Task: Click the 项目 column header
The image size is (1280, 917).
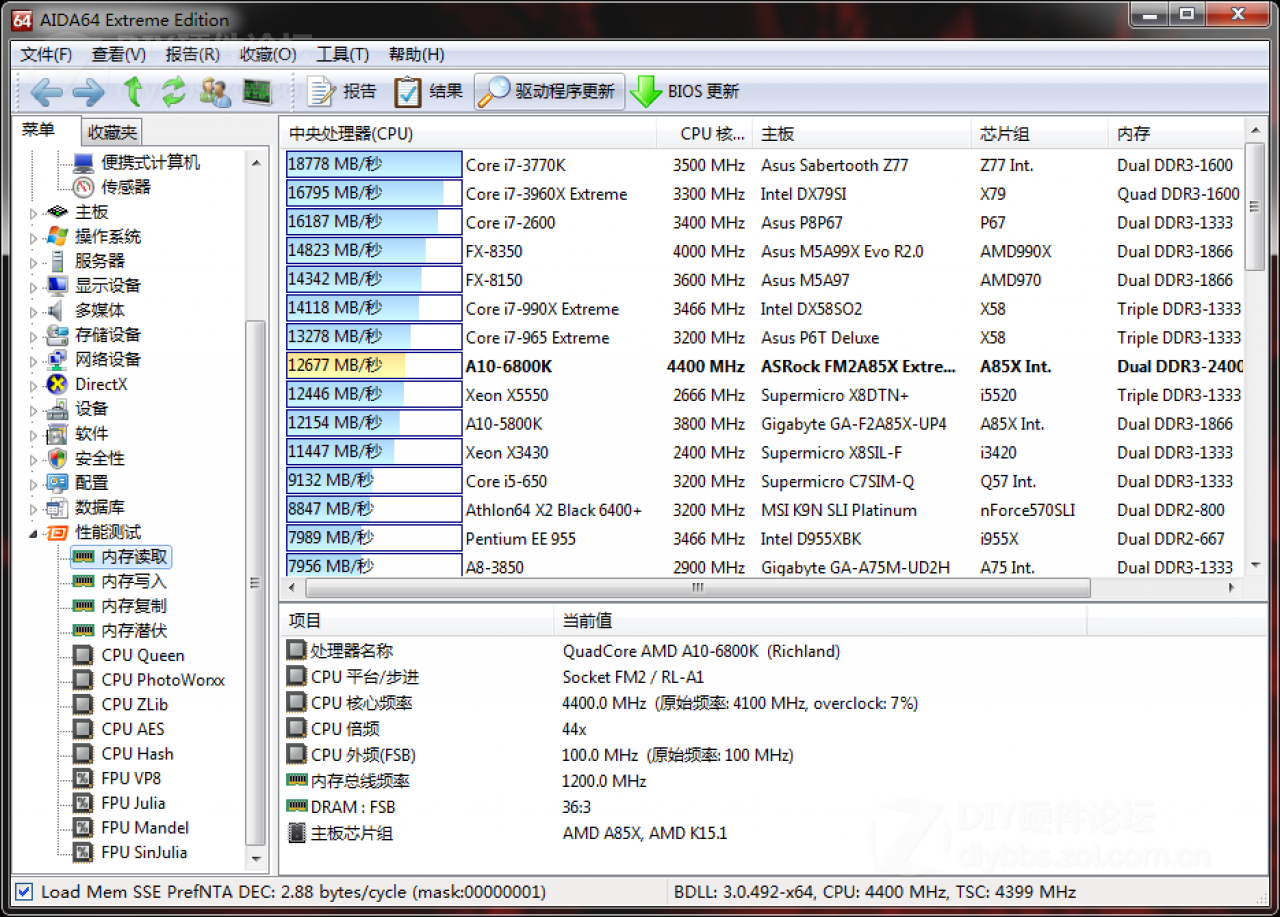Action: coord(417,621)
